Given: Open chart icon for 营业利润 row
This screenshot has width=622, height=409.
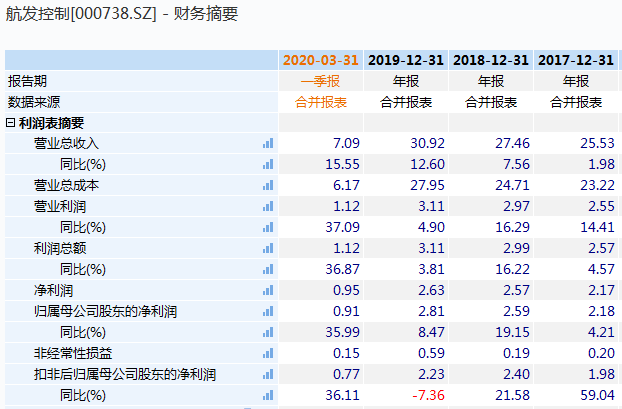Looking at the screenshot, I should click(268, 206).
